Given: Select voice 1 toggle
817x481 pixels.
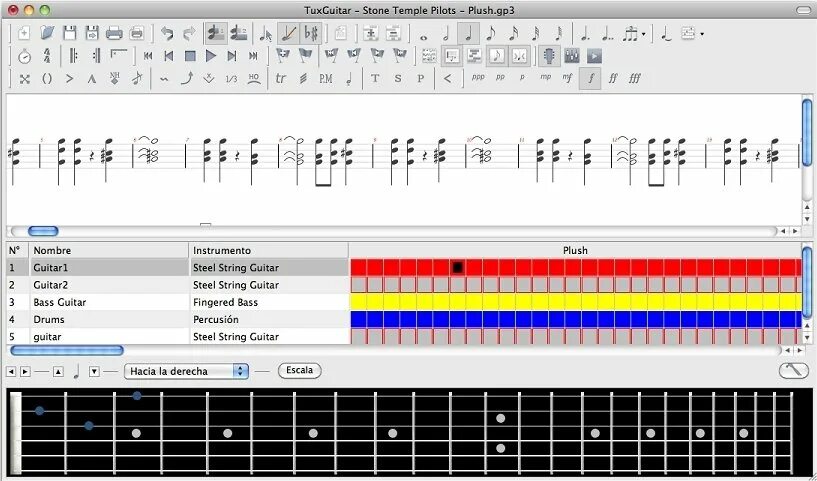Looking at the screenshot, I should pos(215,33).
